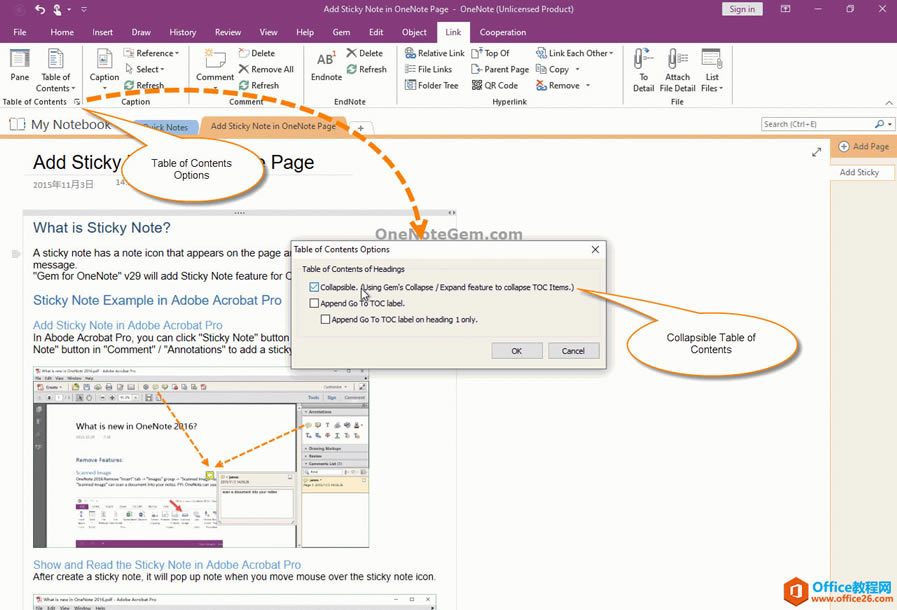The width and height of the screenshot is (897, 610).
Task: Switch to the Home tab
Action: 62,32
